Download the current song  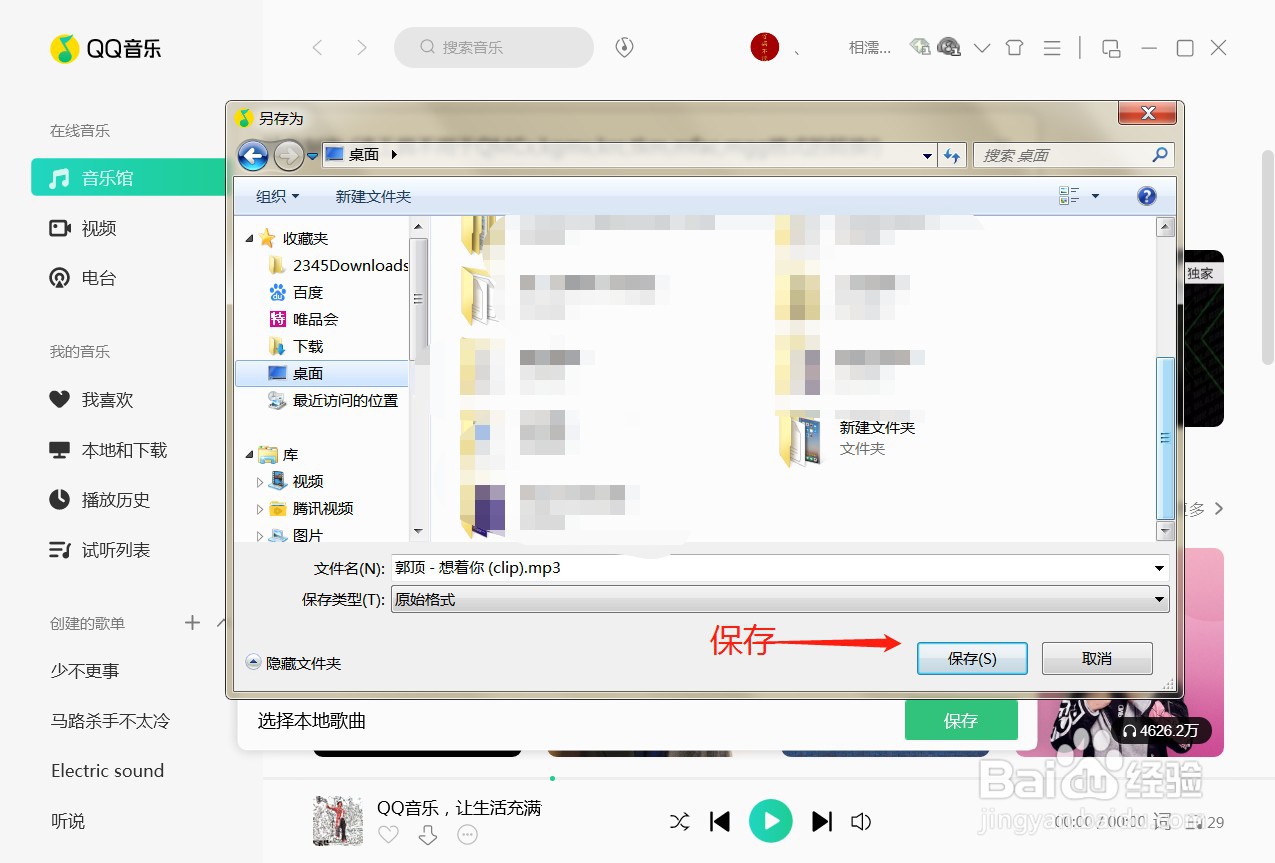428,834
